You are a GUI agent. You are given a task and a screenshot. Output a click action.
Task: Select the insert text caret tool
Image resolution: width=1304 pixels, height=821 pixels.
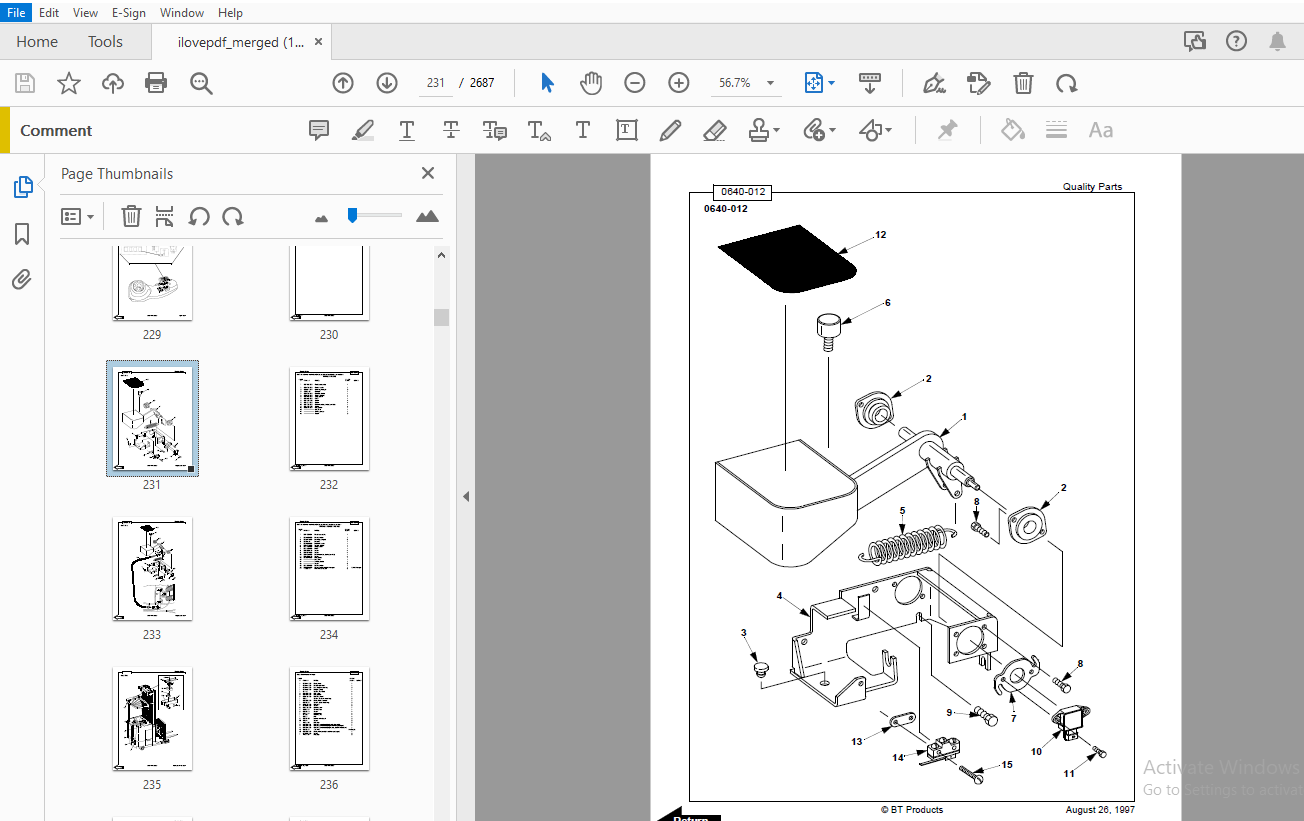tap(539, 130)
